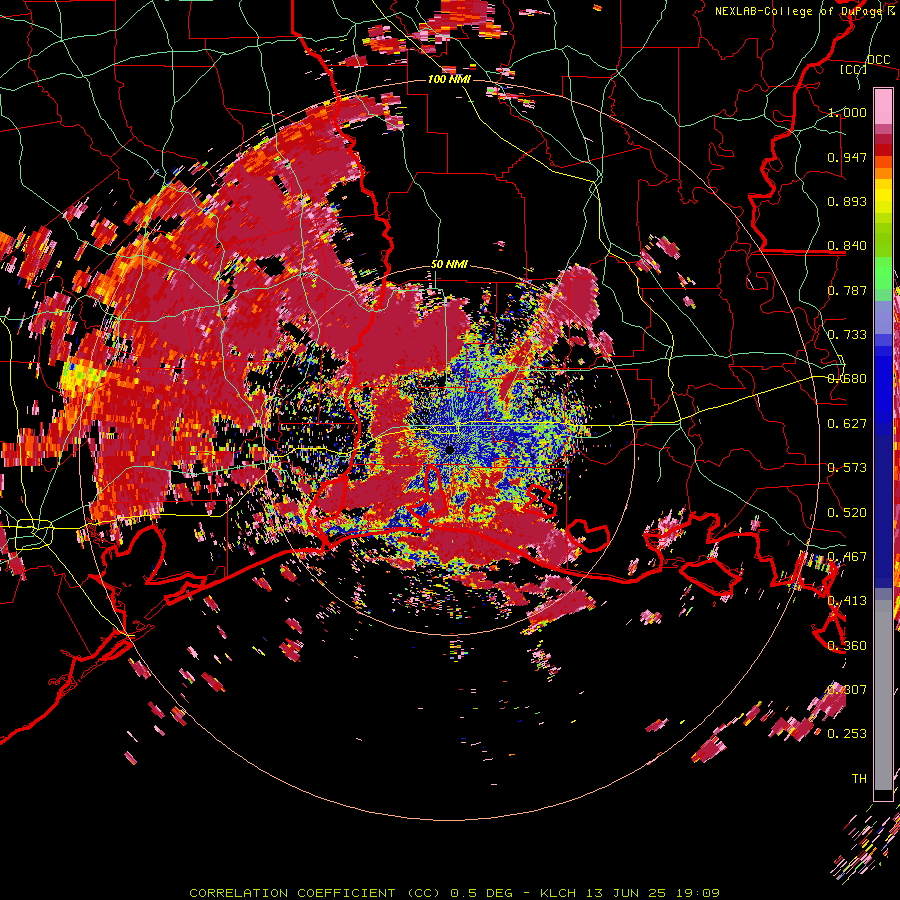The width and height of the screenshot is (900, 900).
Task: Click the CORRELATION COEFFICIENT (CC) caption at the bottom
Action: tap(315, 893)
